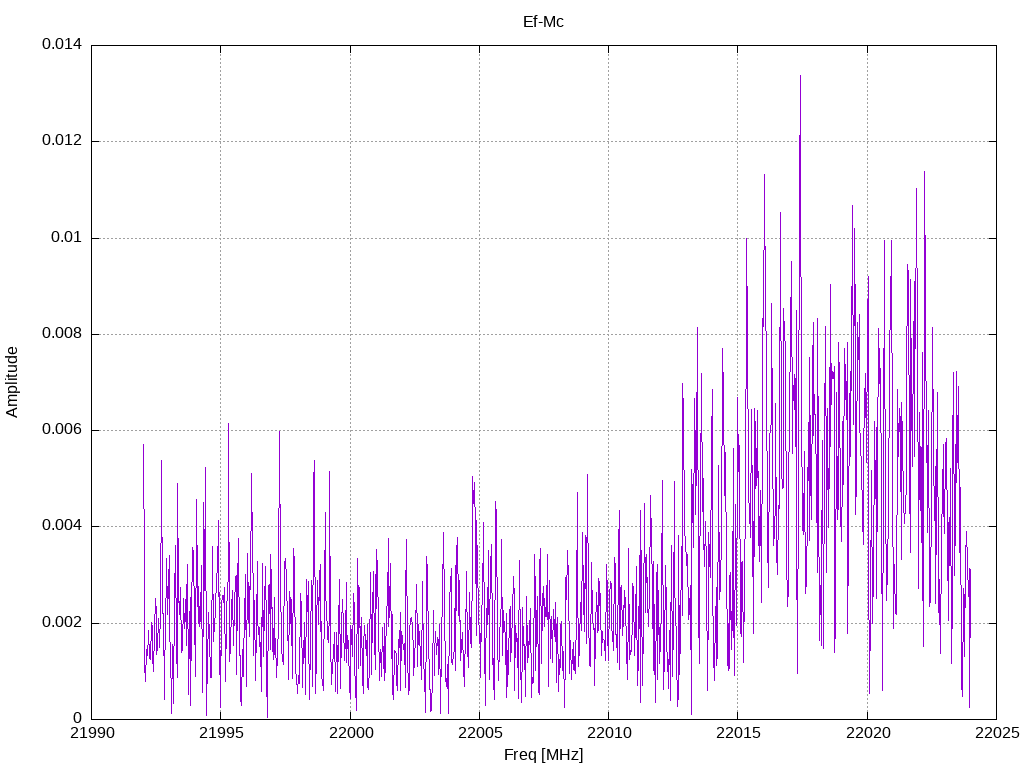The image size is (1024, 768).
Task: Select the y-axis label Amplitude
Action: [x=12, y=382]
